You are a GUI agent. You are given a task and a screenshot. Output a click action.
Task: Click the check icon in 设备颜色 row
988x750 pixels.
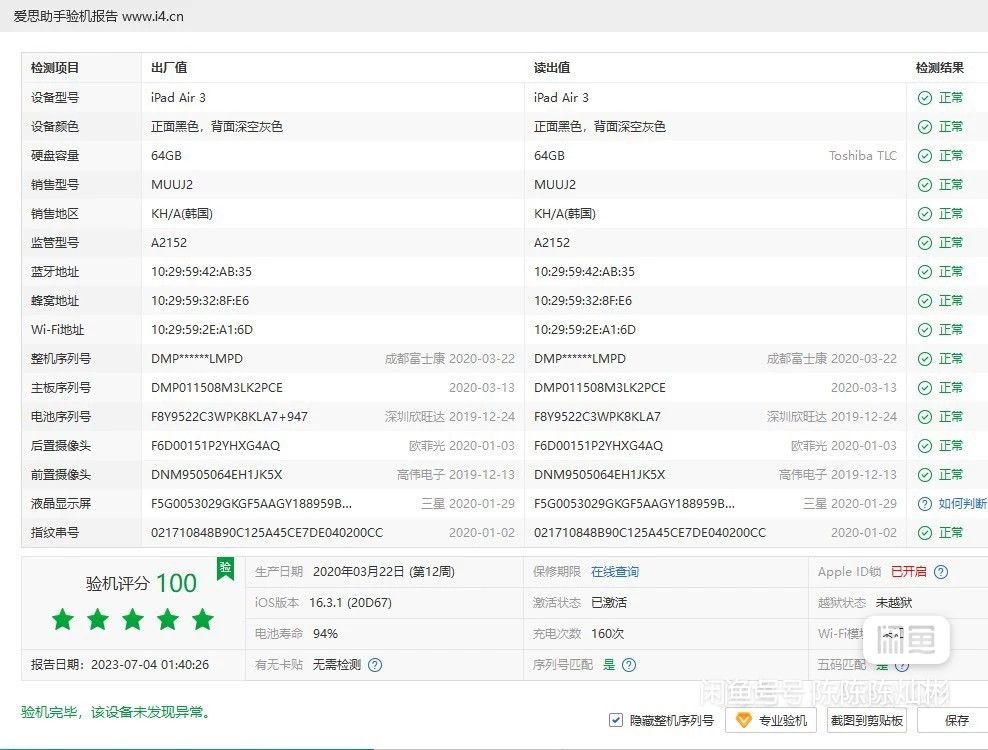point(924,127)
